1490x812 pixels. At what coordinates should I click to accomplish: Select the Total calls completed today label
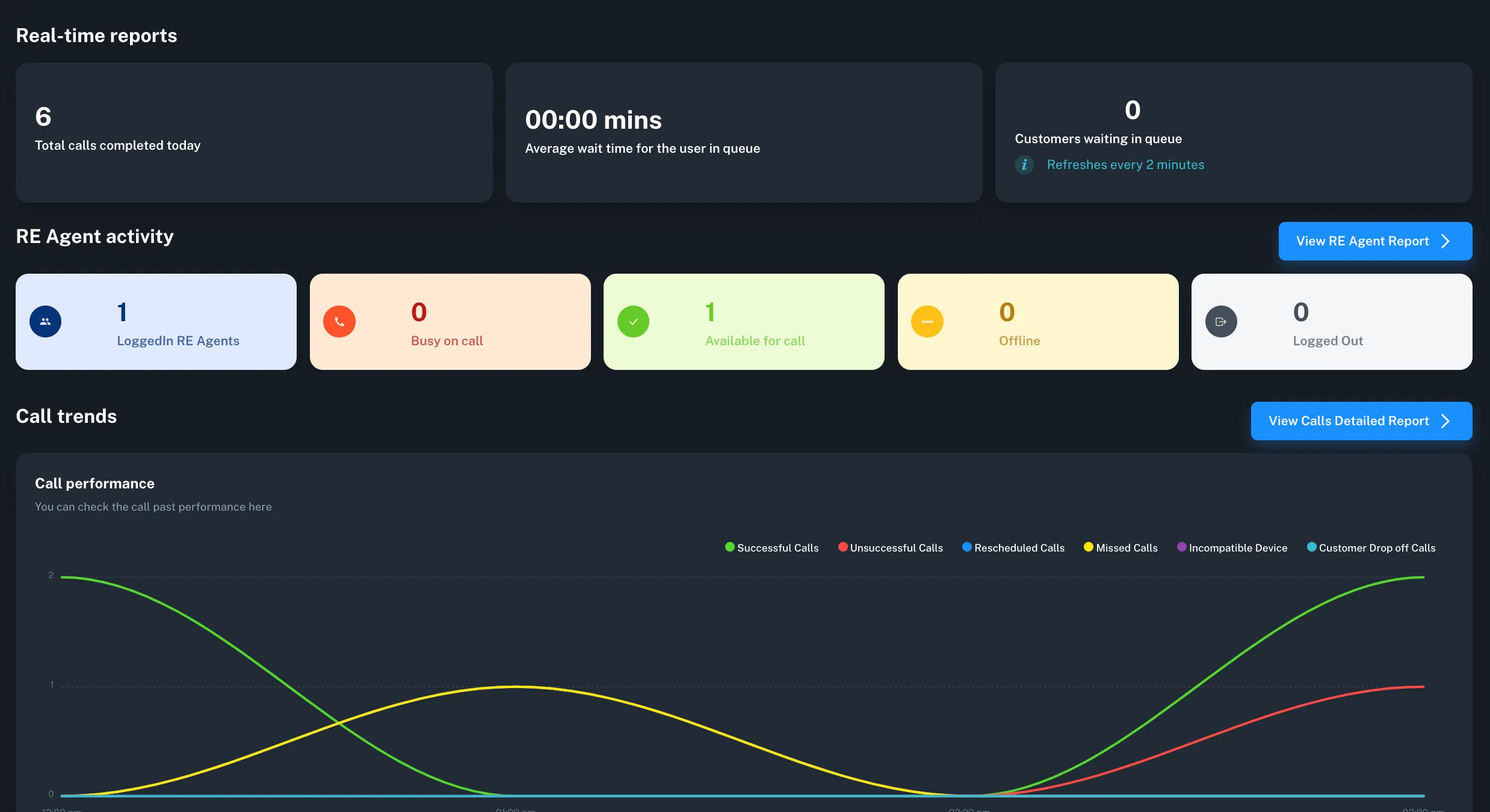118,146
